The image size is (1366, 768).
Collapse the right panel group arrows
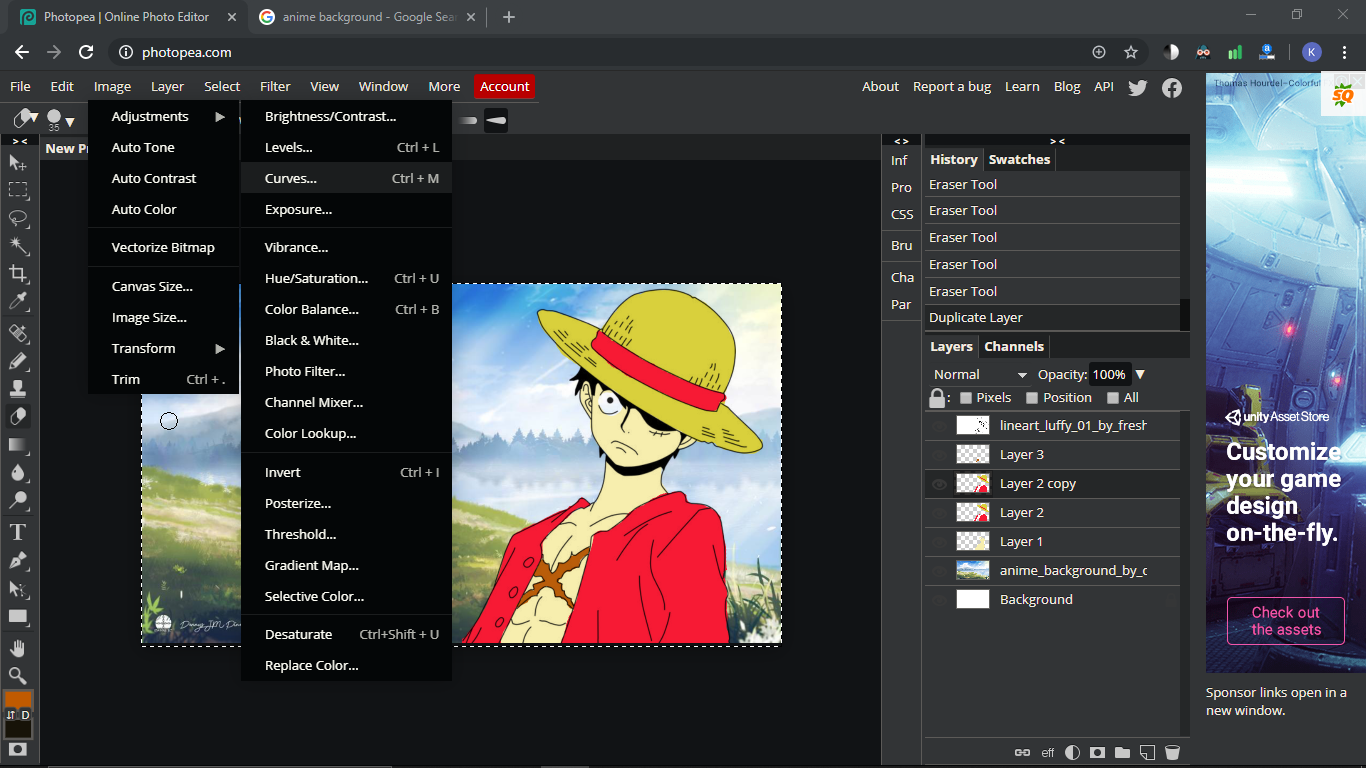click(x=1057, y=141)
